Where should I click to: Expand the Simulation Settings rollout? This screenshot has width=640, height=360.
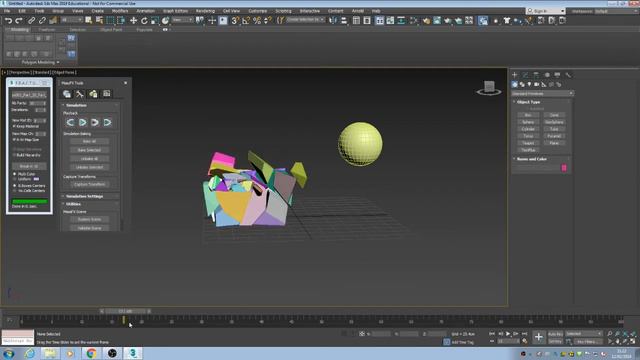84,196
